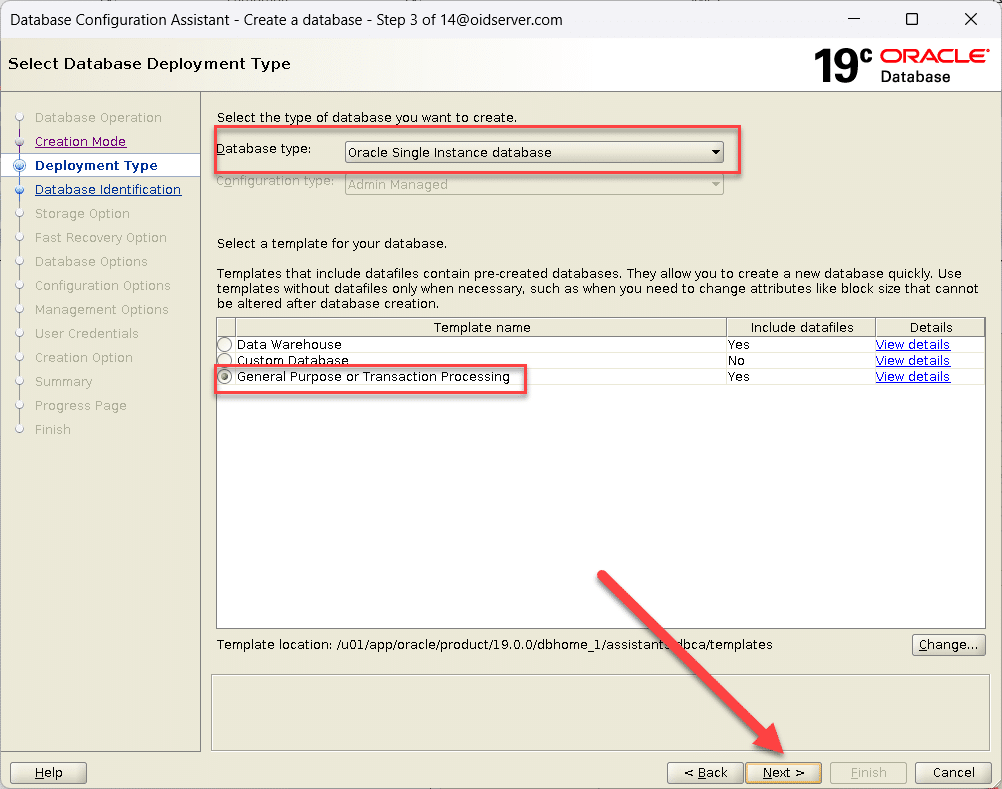View details for Data Warehouse template

912,345
